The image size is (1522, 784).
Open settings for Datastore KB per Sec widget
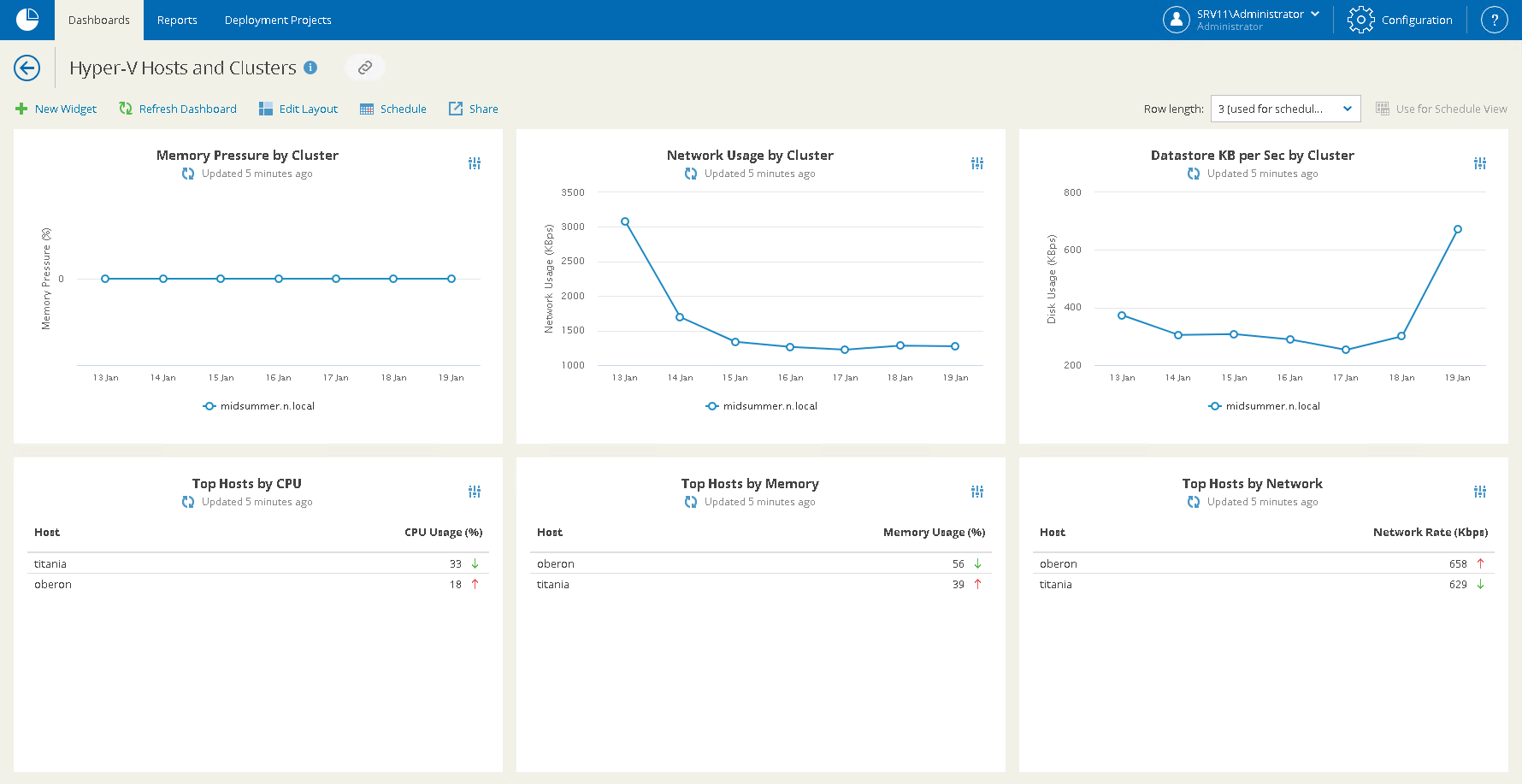point(1480,163)
